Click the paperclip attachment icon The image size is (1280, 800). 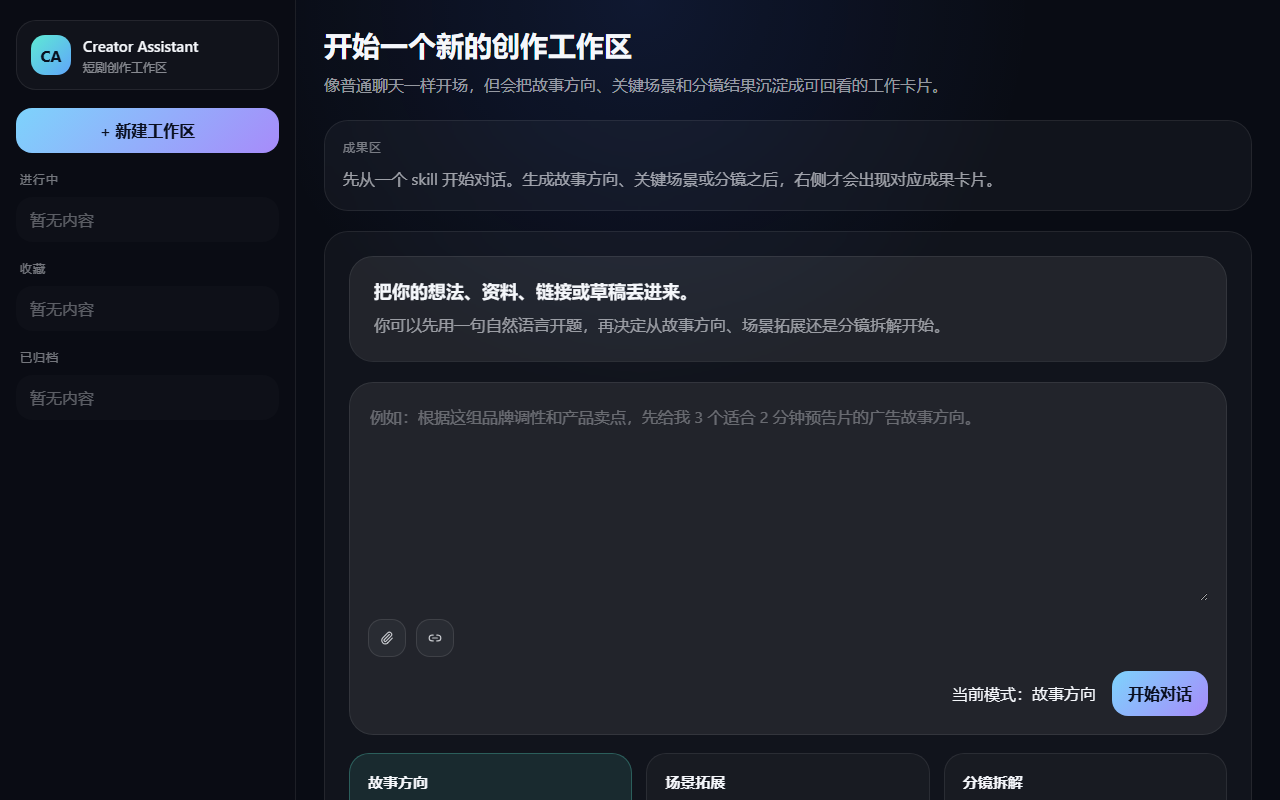(x=387, y=638)
